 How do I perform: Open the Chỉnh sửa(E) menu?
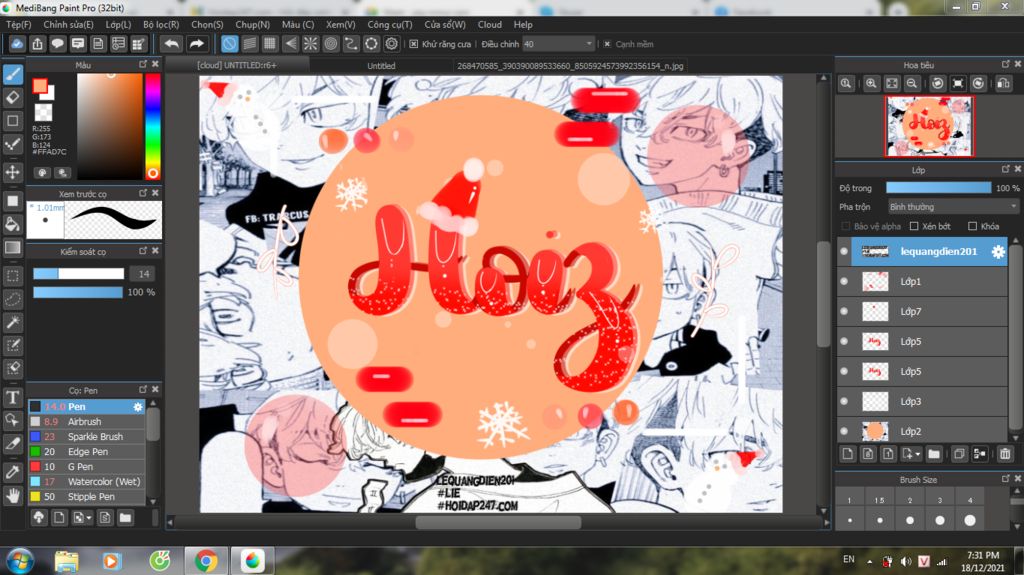click(x=69, y=24)
